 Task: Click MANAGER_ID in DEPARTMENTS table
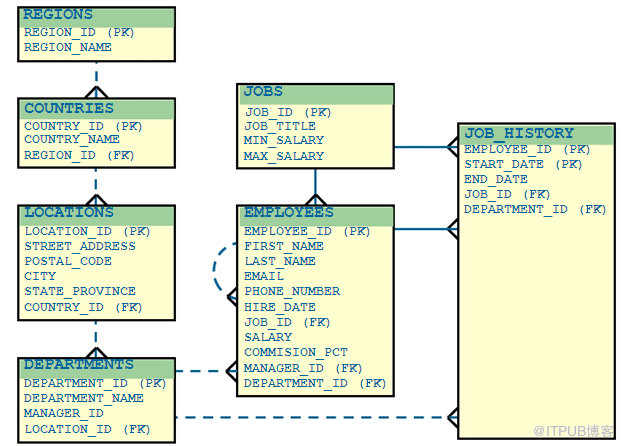point(64,413)
